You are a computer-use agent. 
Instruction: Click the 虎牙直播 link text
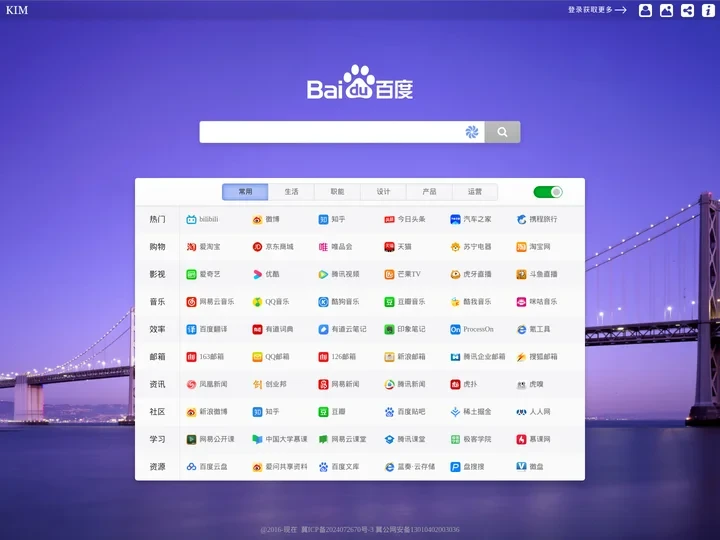(x=477, y=274)
